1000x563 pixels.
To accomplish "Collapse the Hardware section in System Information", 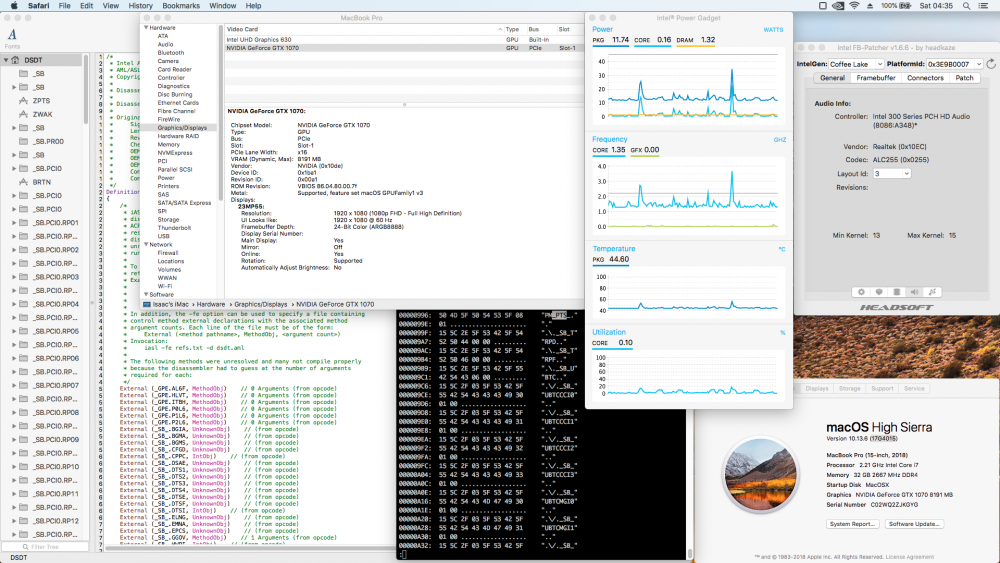I will click(146, 28).
